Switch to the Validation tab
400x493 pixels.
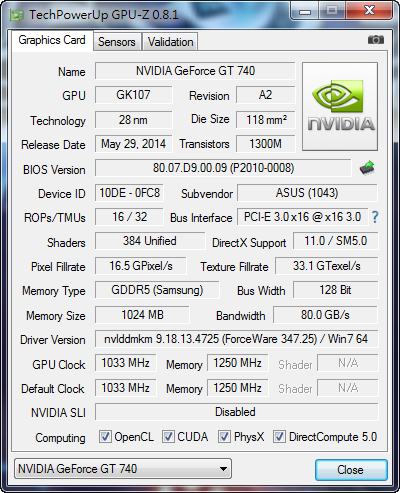click(170, 42)
